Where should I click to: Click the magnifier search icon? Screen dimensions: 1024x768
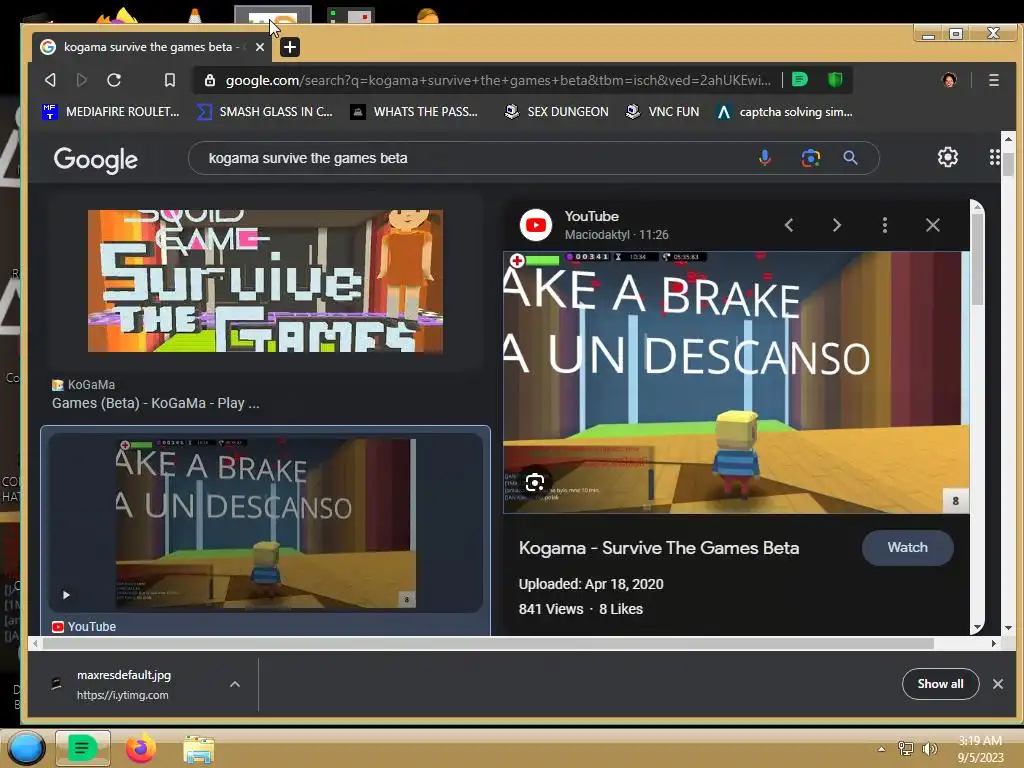[x=850, y=158]
